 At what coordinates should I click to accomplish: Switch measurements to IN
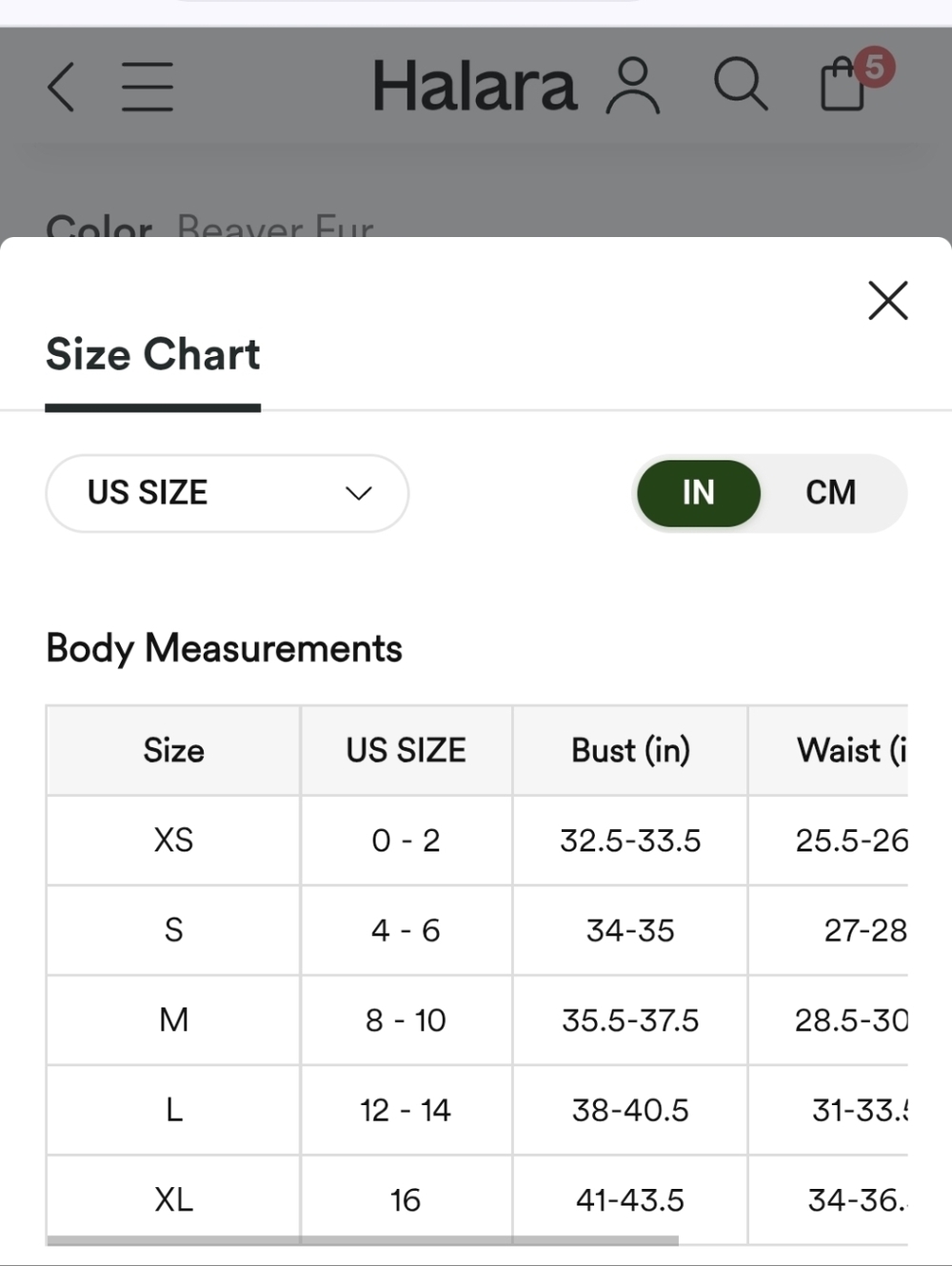(x=698, y=493)
